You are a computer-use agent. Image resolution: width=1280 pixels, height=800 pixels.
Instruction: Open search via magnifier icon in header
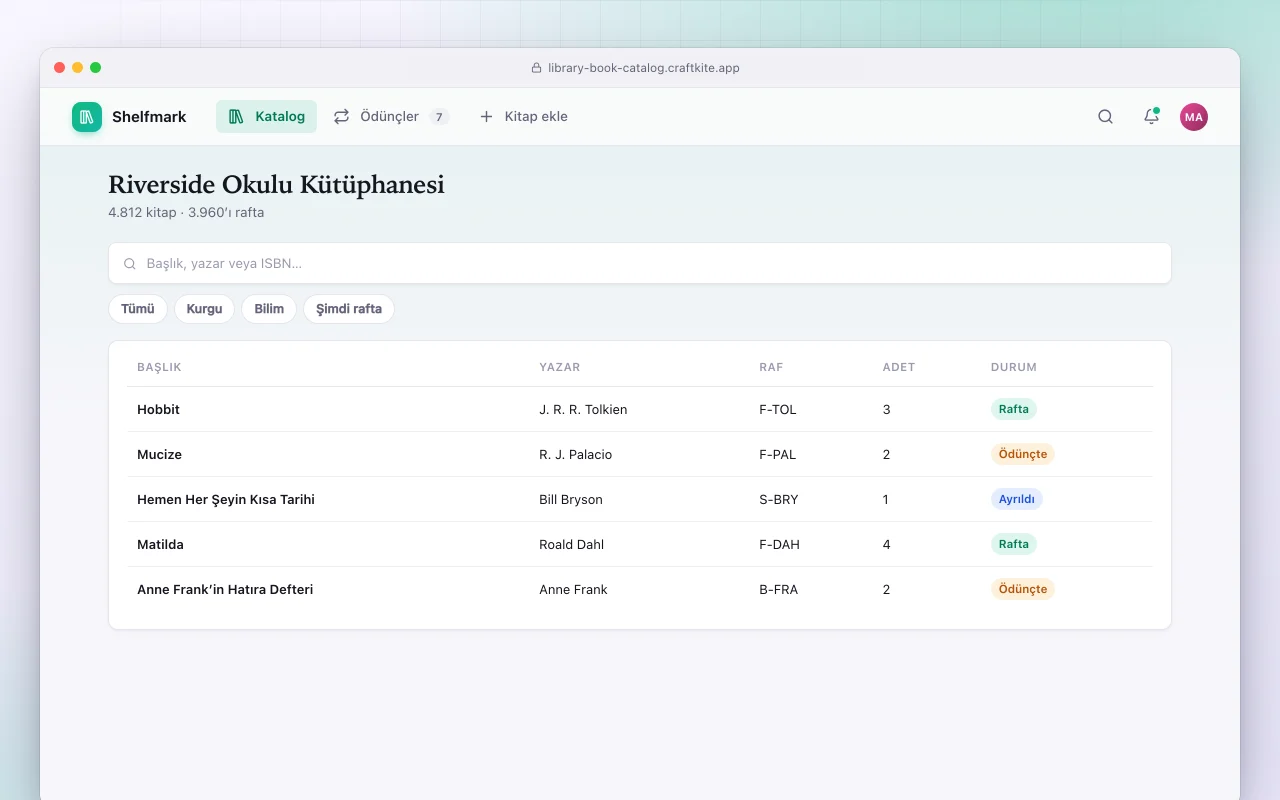(x=1105, y=117)
